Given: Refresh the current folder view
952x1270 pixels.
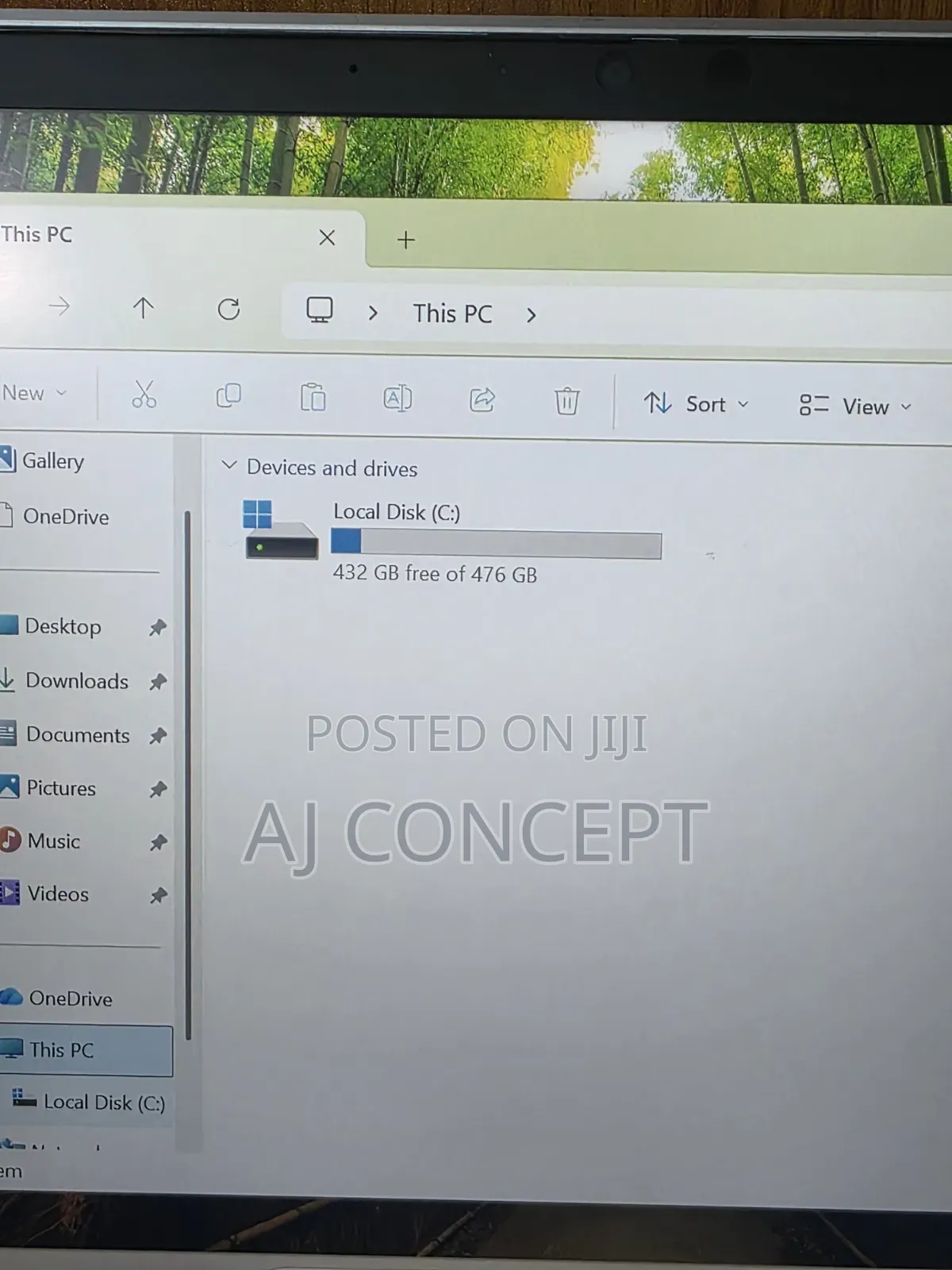Looking at the screenshot, I should coord(228,309).
